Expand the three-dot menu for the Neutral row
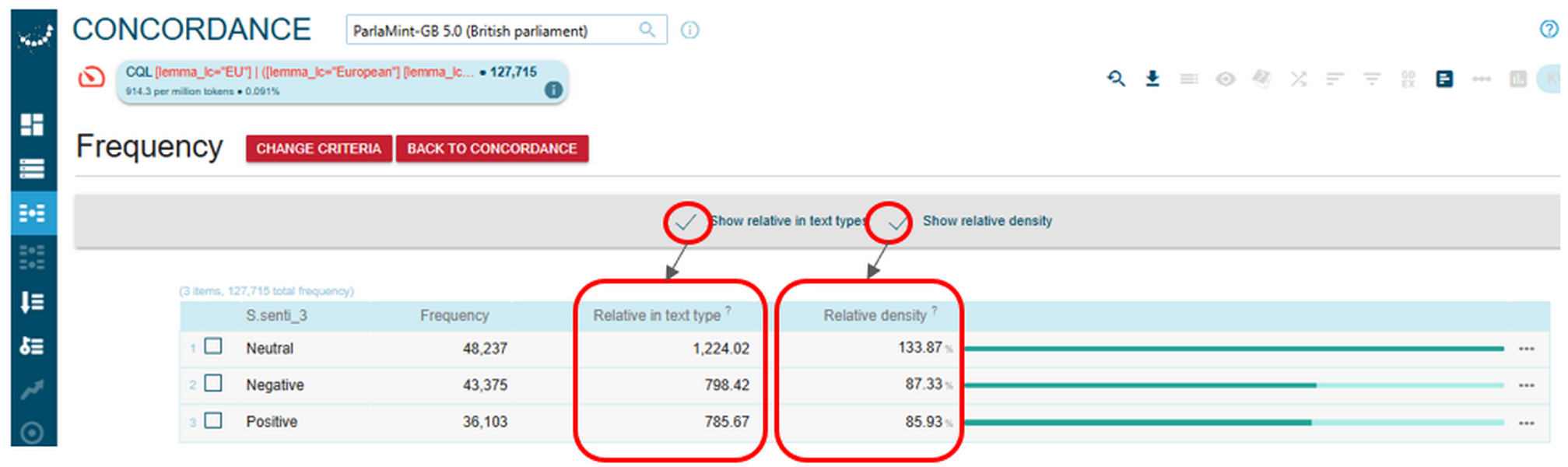This screenshot has width=1568, height=467. (x=1526, y=349)
